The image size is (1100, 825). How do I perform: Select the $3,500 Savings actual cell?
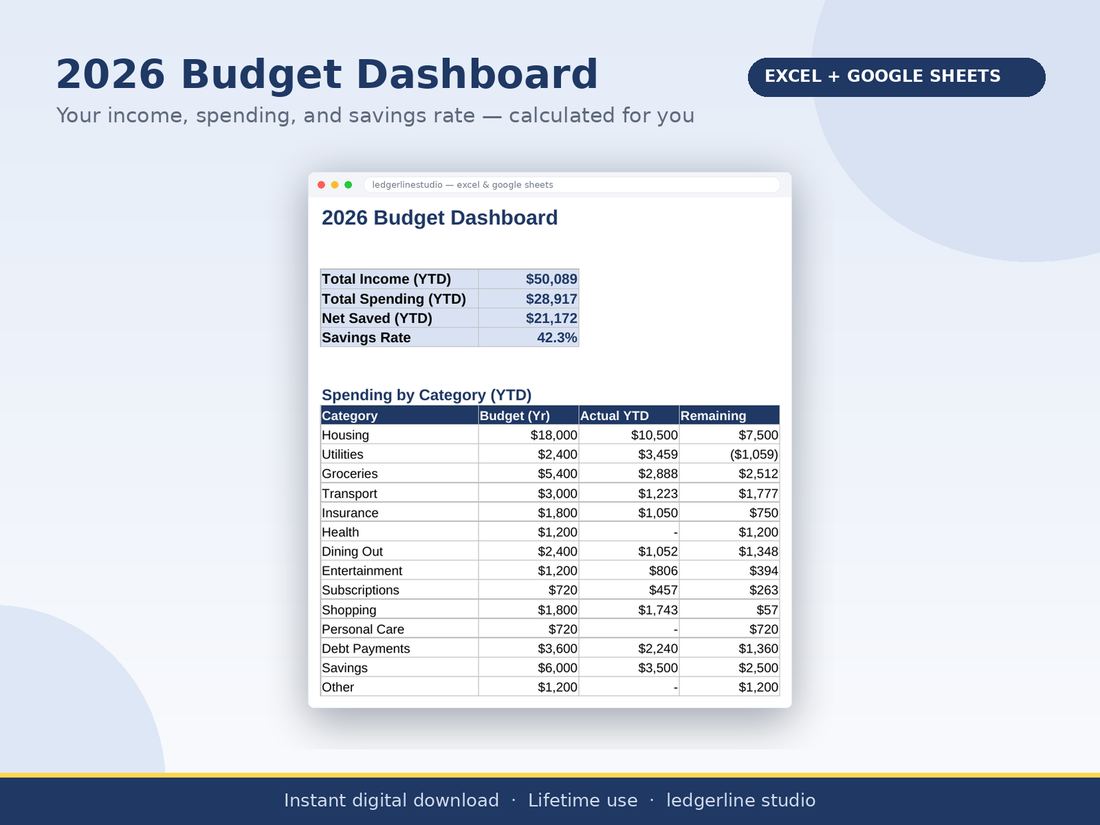point(629,668)
